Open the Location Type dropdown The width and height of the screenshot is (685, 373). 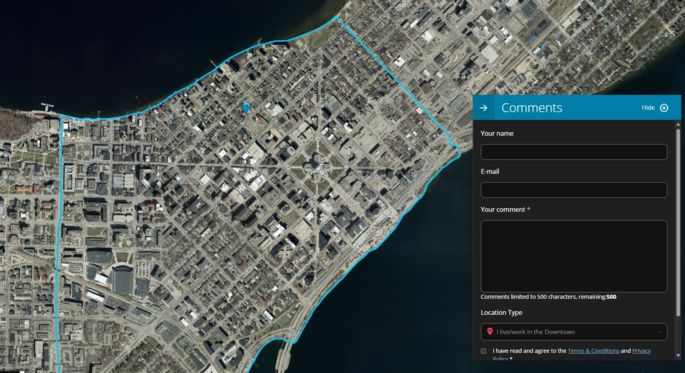[574, 332]
